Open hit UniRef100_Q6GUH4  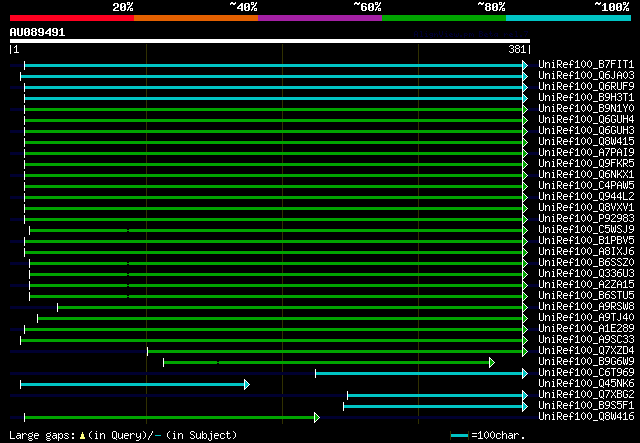tap(586, 120)
